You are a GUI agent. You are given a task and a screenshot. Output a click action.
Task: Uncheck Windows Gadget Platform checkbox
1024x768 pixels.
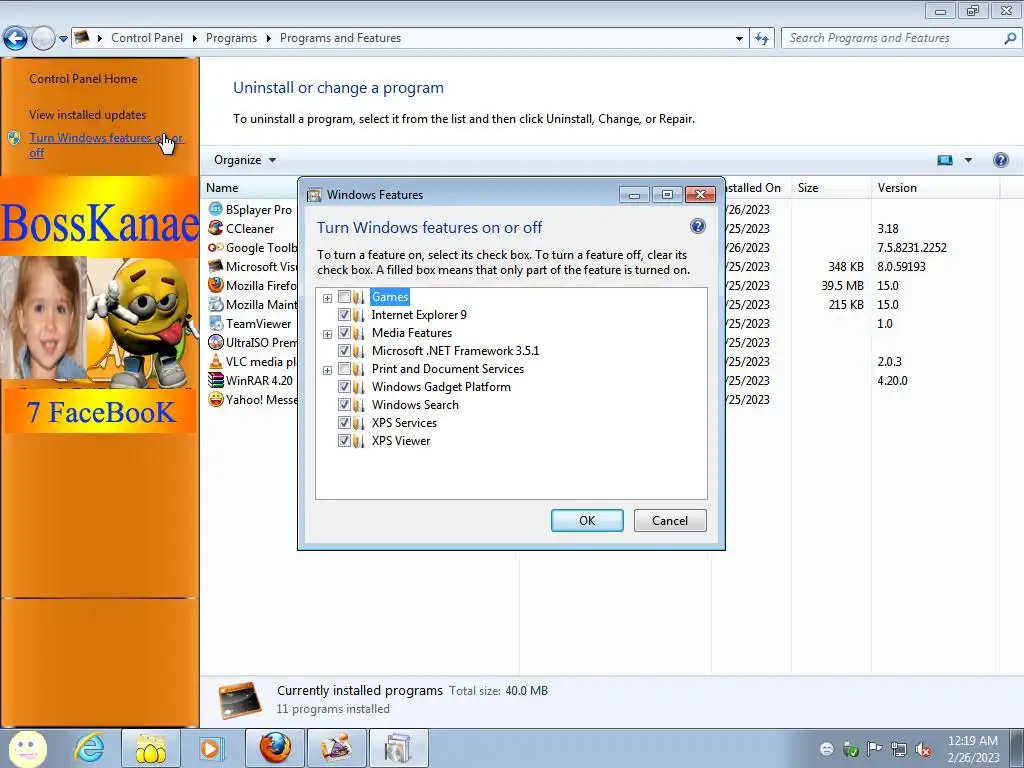[344, 387]
